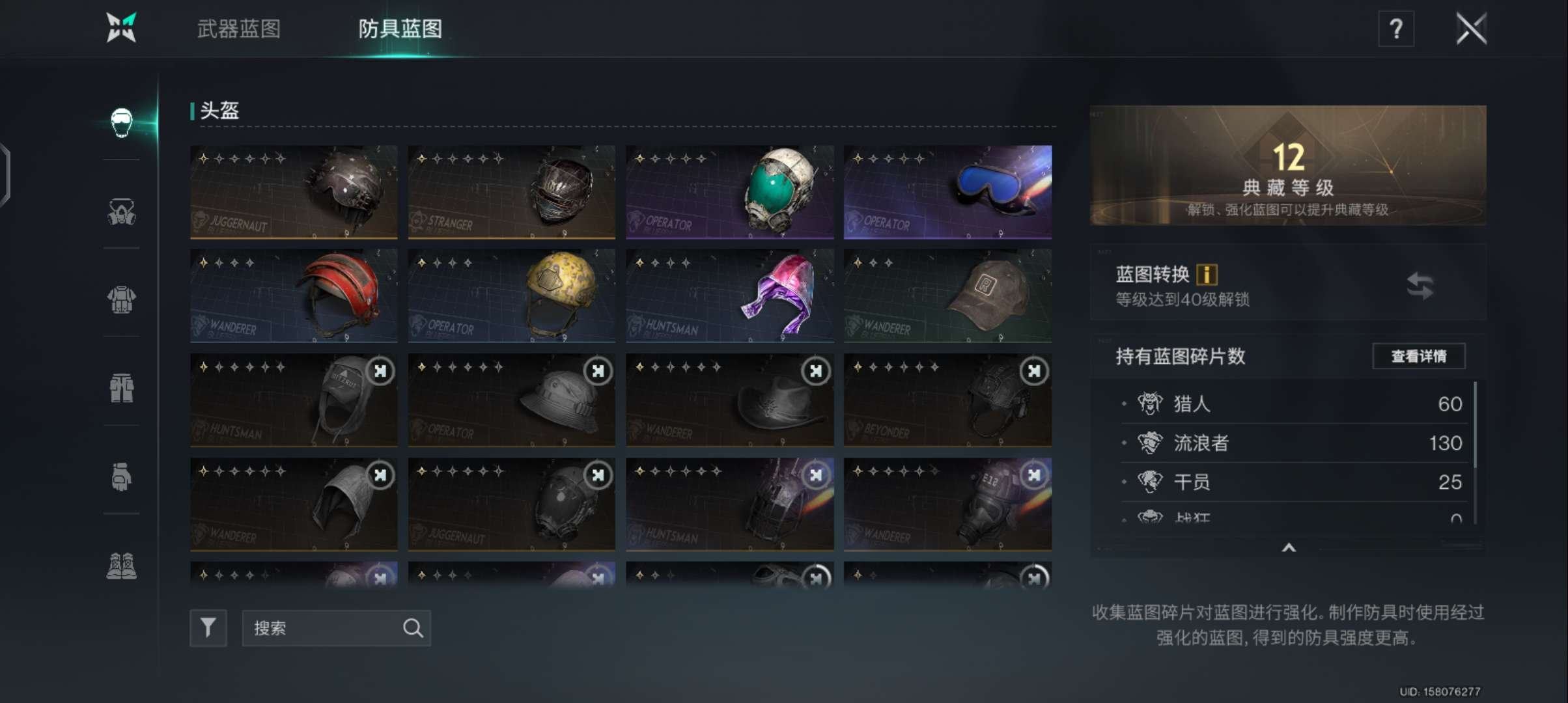
Task: Switch to the 武器蓝图 tab
Action: click(x=239, y=29)
